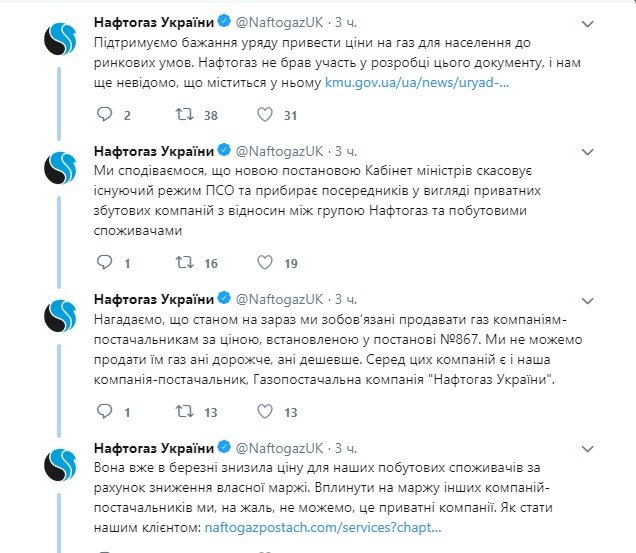Screen dimensions: 636x553
Task: Like the first tweet with 31 likes
Action: point(265,116)
